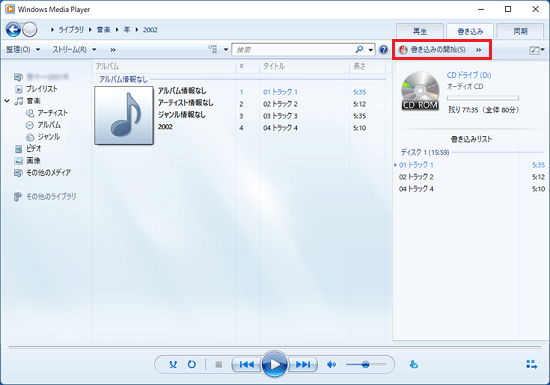
Task: Collapse the 音楽 tree node
Action: coord(7,101)
